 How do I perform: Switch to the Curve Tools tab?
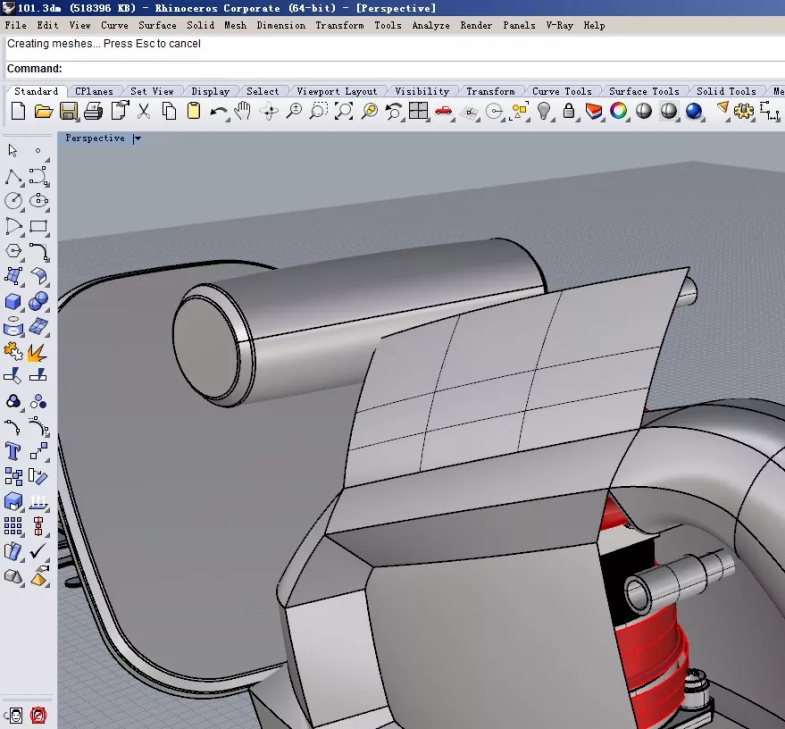tap(560, 91)
